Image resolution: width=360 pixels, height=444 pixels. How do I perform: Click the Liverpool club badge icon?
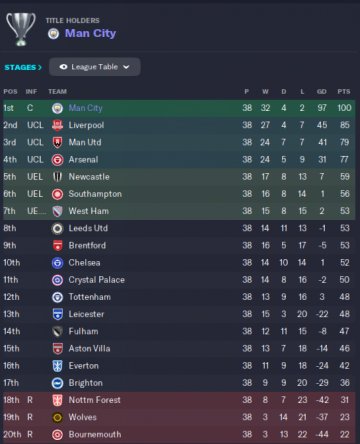pos(57,125)
